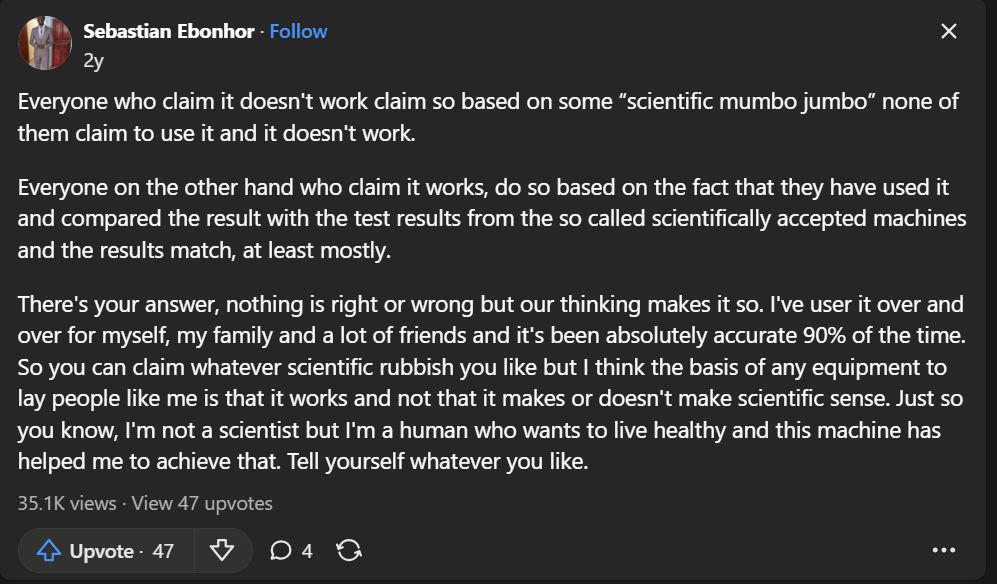The width and height of the screenshot is (997, 584).
Task: Click Sebastian Ebonhor's profile picture
Action: click(x=45, y=43)
